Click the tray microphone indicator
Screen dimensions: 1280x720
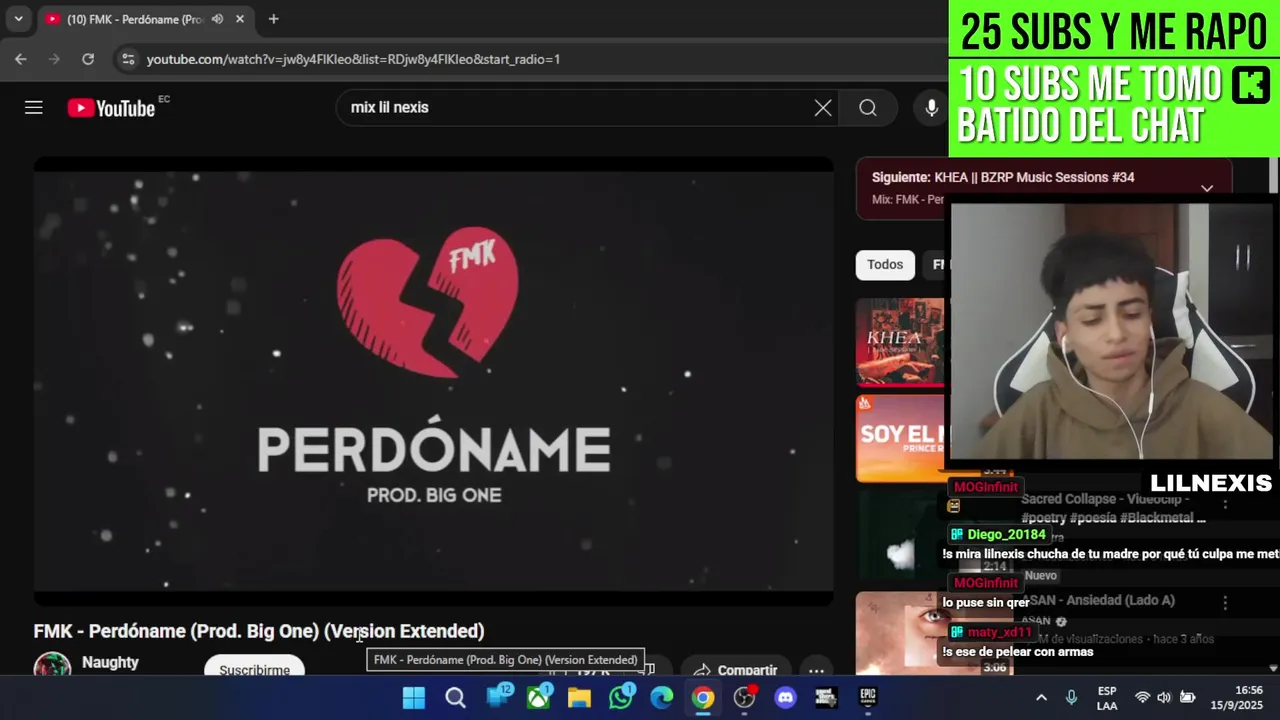pos(1071,697)
